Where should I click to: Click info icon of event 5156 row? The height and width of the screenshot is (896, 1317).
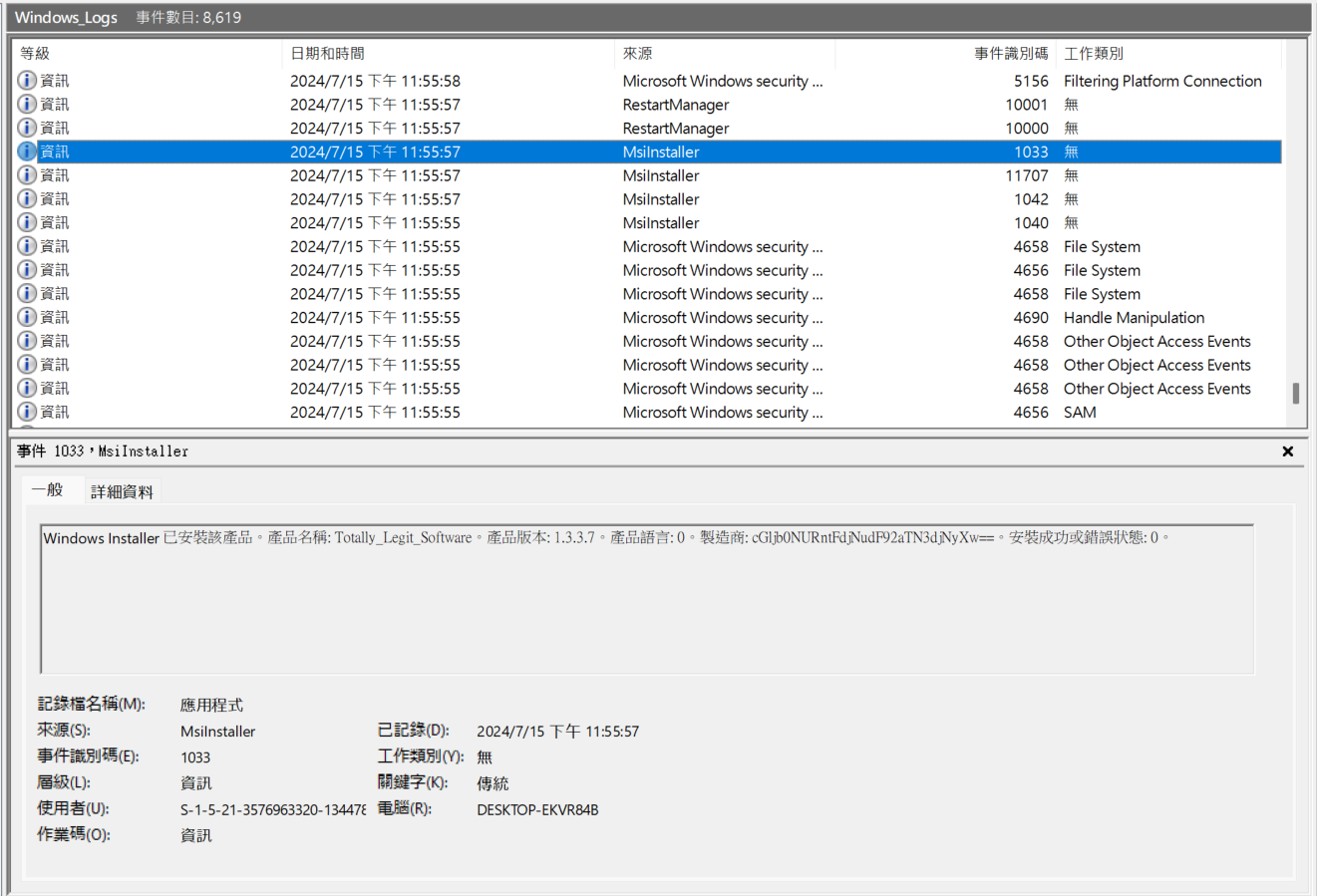[27, 81]
